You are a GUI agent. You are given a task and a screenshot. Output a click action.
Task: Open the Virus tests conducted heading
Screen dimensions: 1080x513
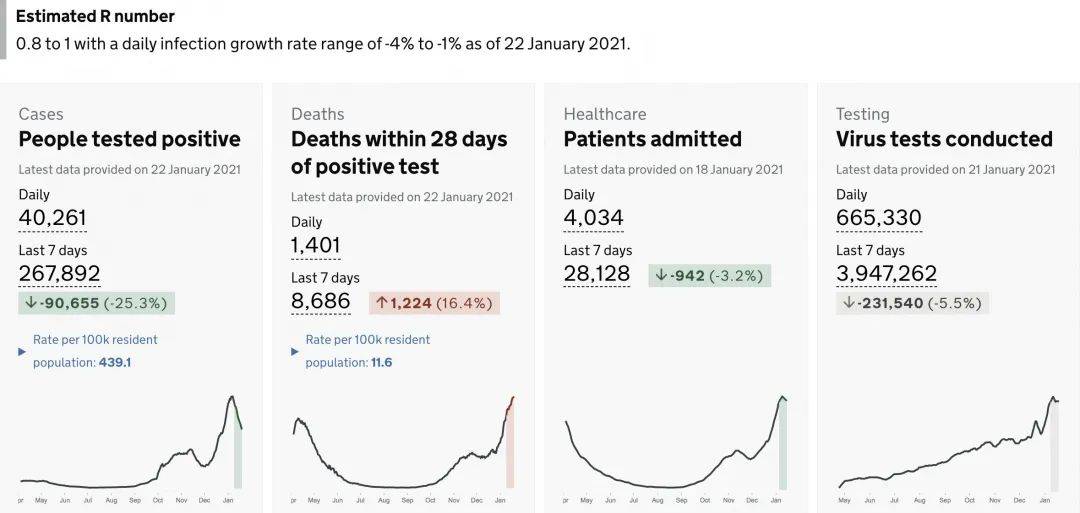tap(944, 139)
